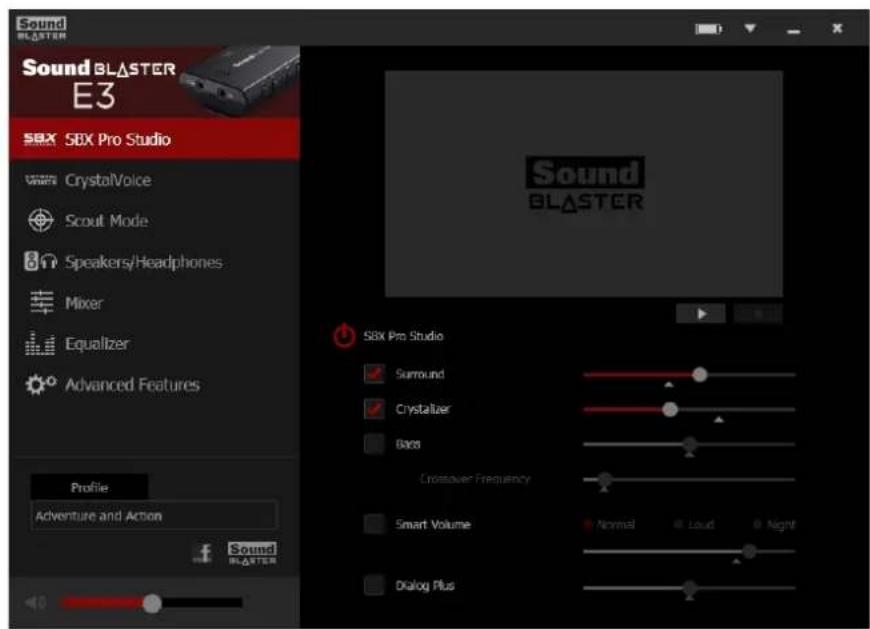Click the Scout Mode crosshair icon

pos(41,221)
